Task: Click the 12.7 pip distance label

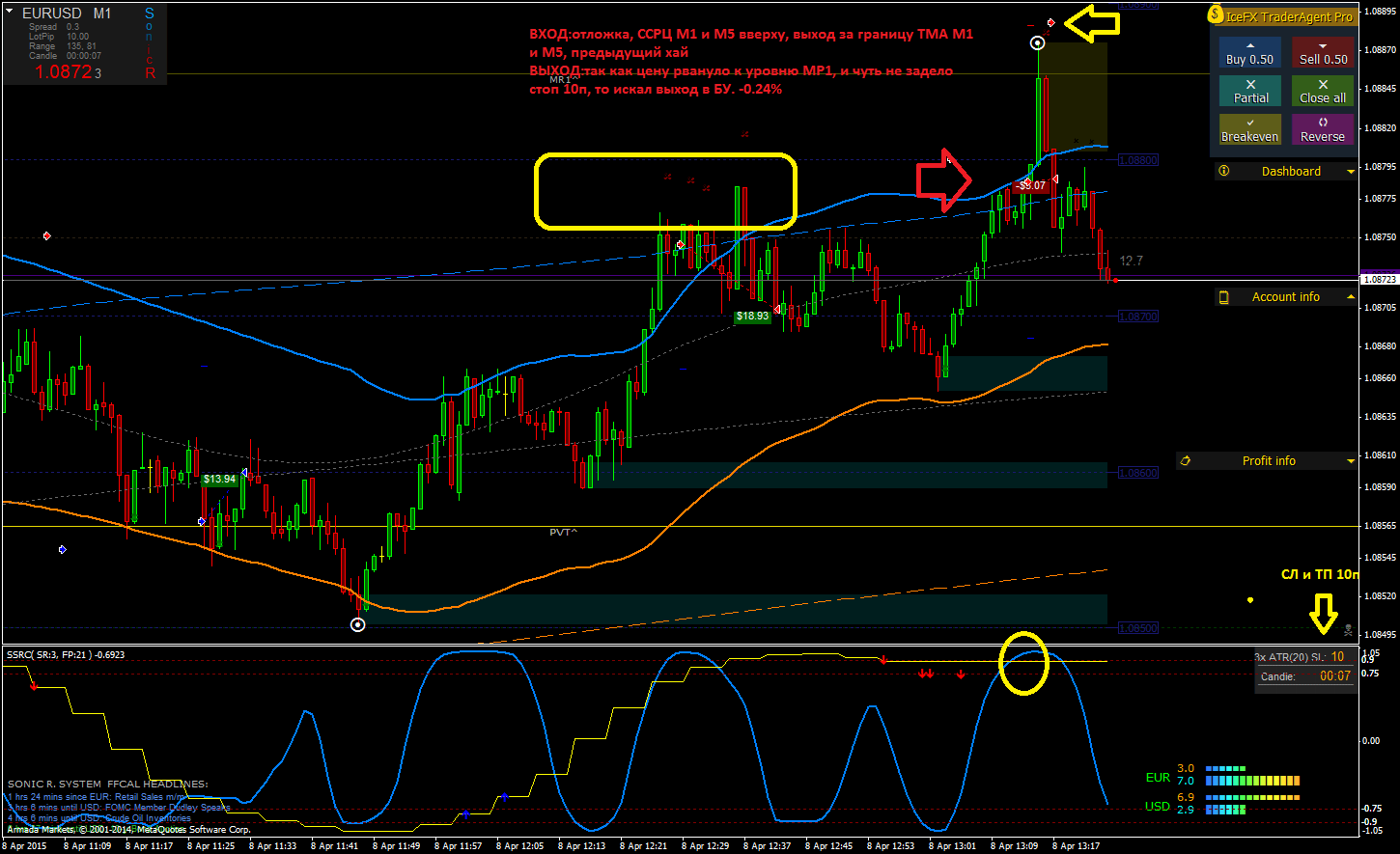Action: coord(1131,261)
